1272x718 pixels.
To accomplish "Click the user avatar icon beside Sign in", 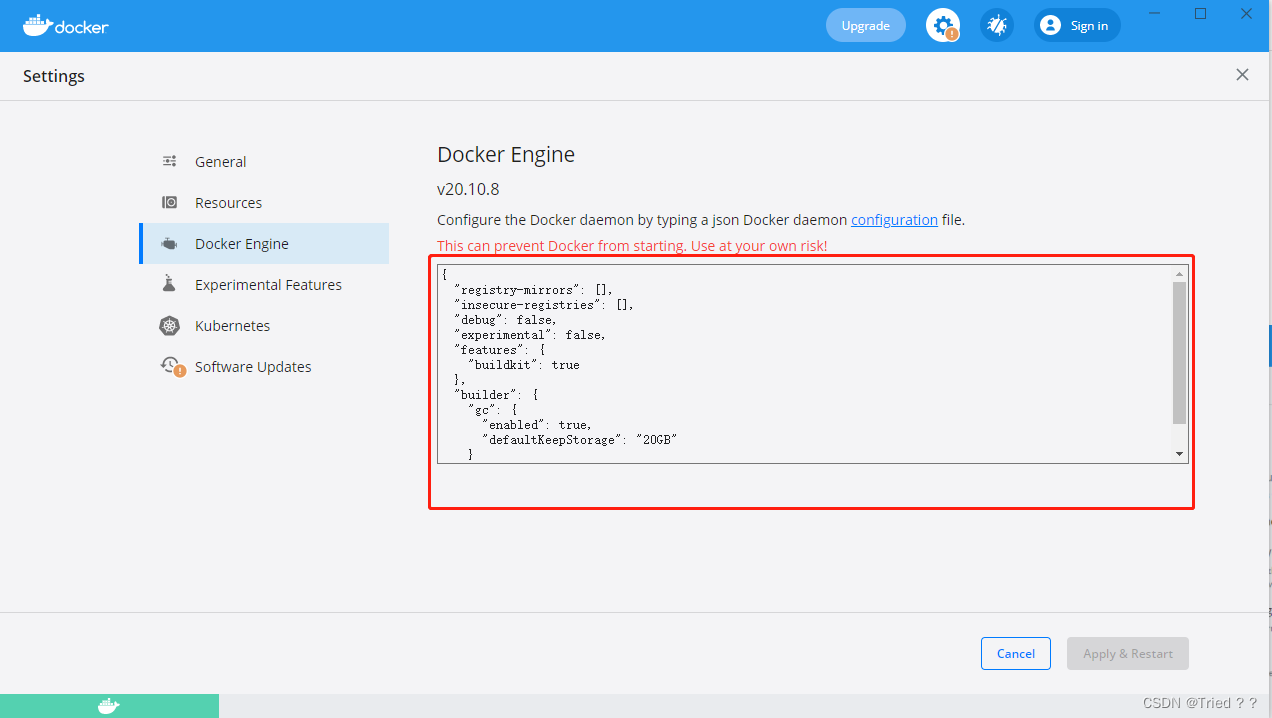I will (1050, 26).
